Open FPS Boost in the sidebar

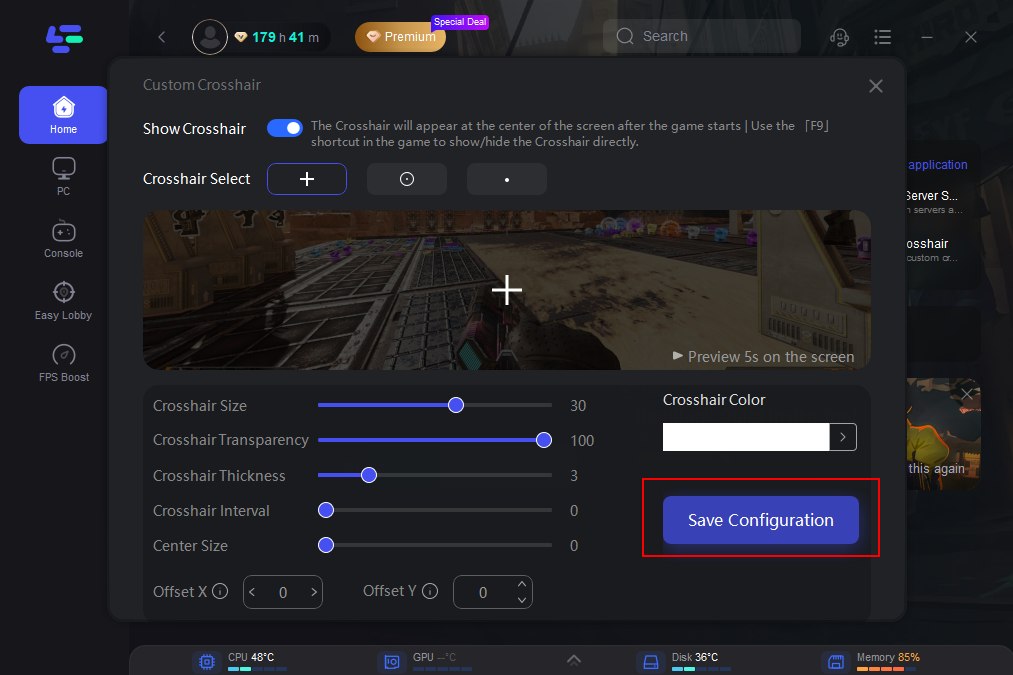[63, 361]
